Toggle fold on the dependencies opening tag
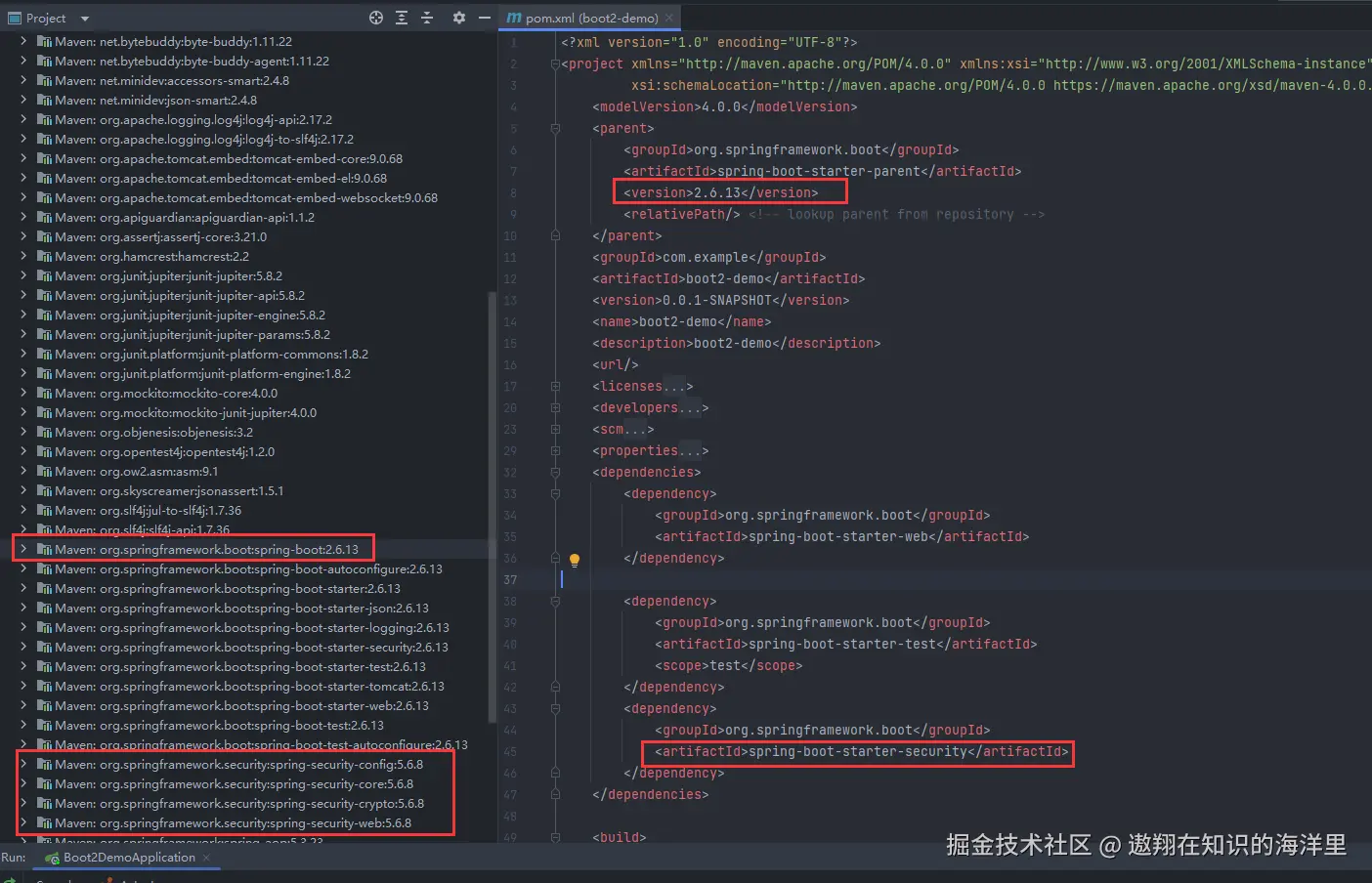This screenshot has height=883, width=1372. pos(555,472)
